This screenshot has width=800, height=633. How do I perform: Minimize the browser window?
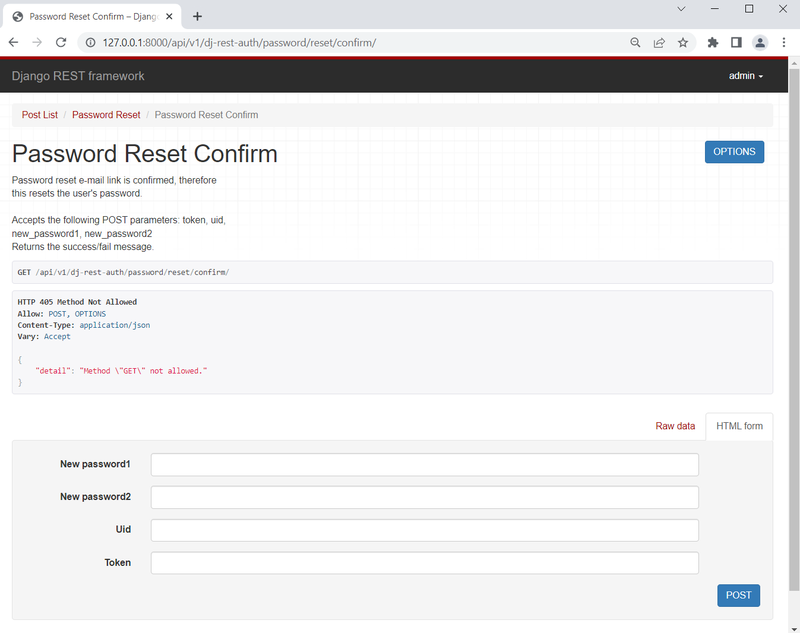click(715, 9)
